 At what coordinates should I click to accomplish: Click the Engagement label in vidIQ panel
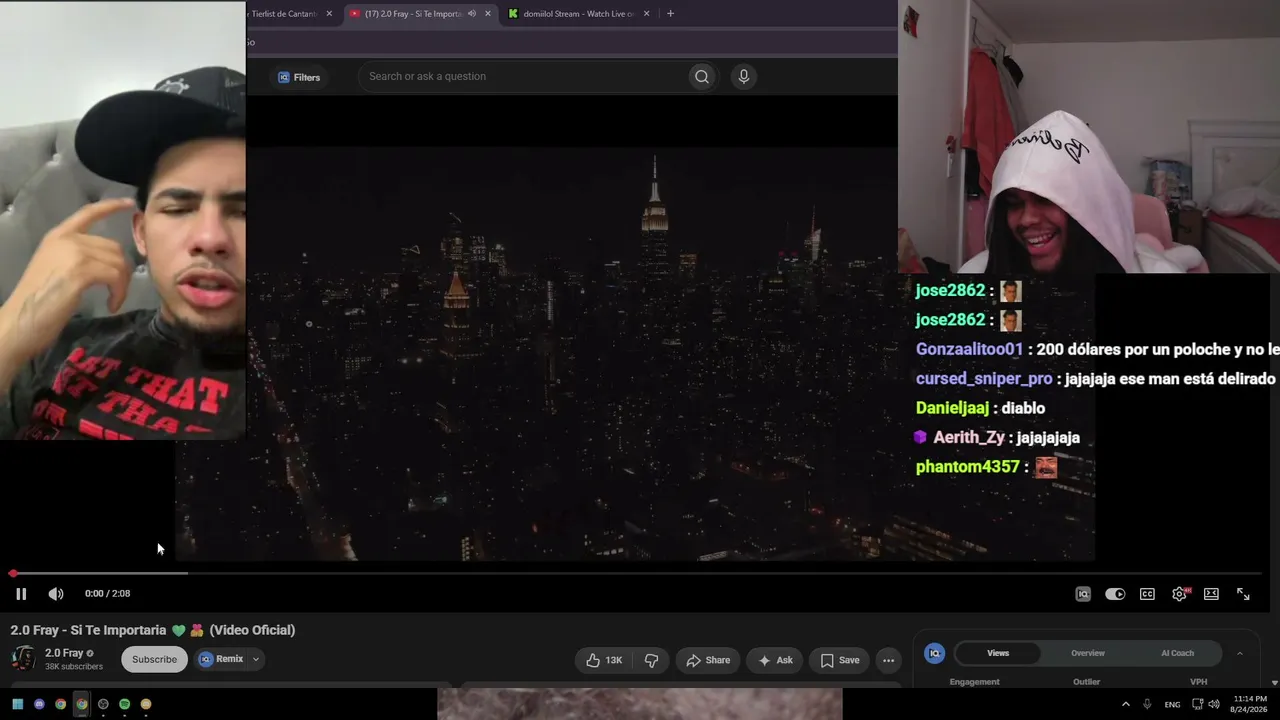974,682
